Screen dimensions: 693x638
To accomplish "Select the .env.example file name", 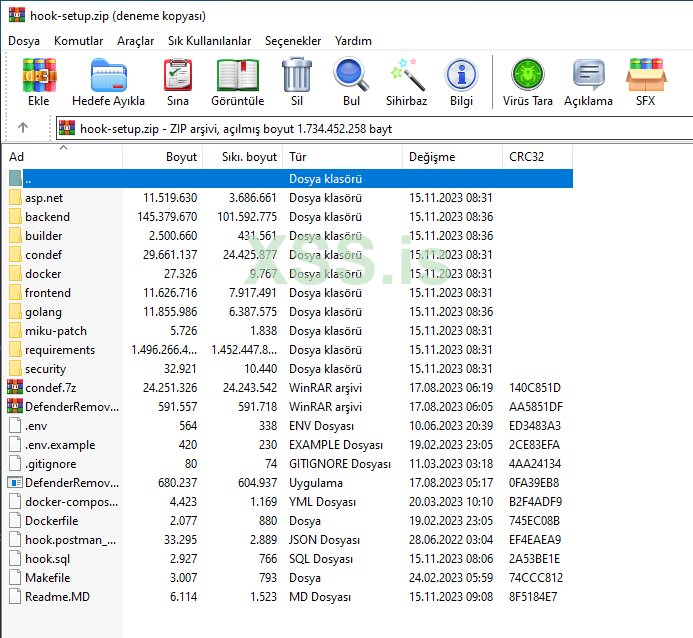I will click(x=60, y=444).
